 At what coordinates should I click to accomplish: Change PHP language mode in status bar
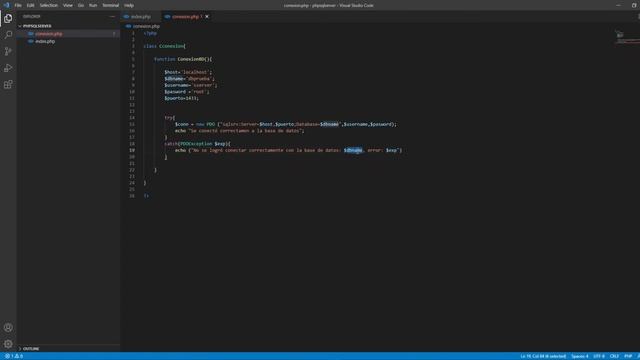pos(628,356)
